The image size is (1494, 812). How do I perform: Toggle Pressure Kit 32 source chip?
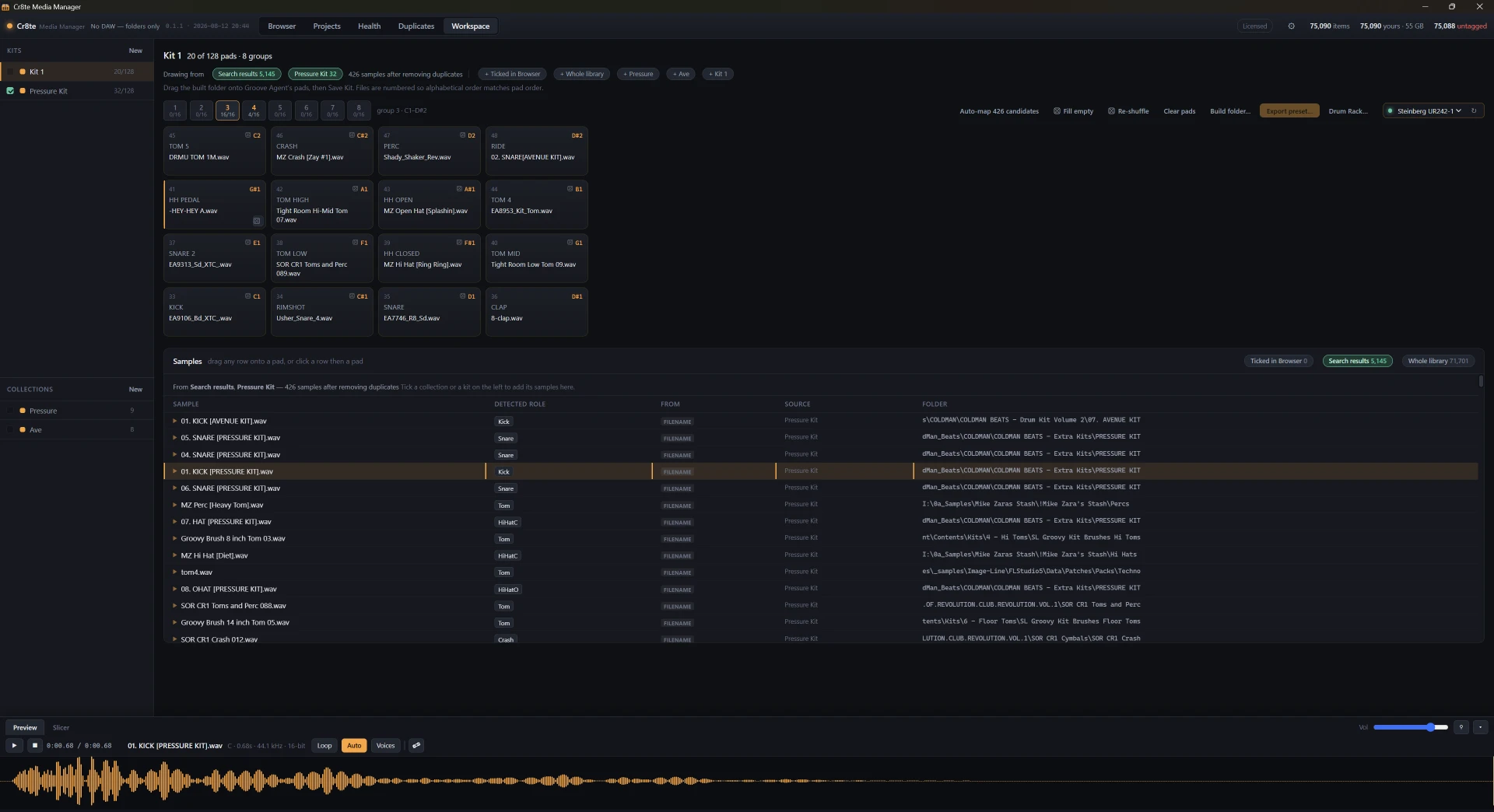[x=315, y=74]
